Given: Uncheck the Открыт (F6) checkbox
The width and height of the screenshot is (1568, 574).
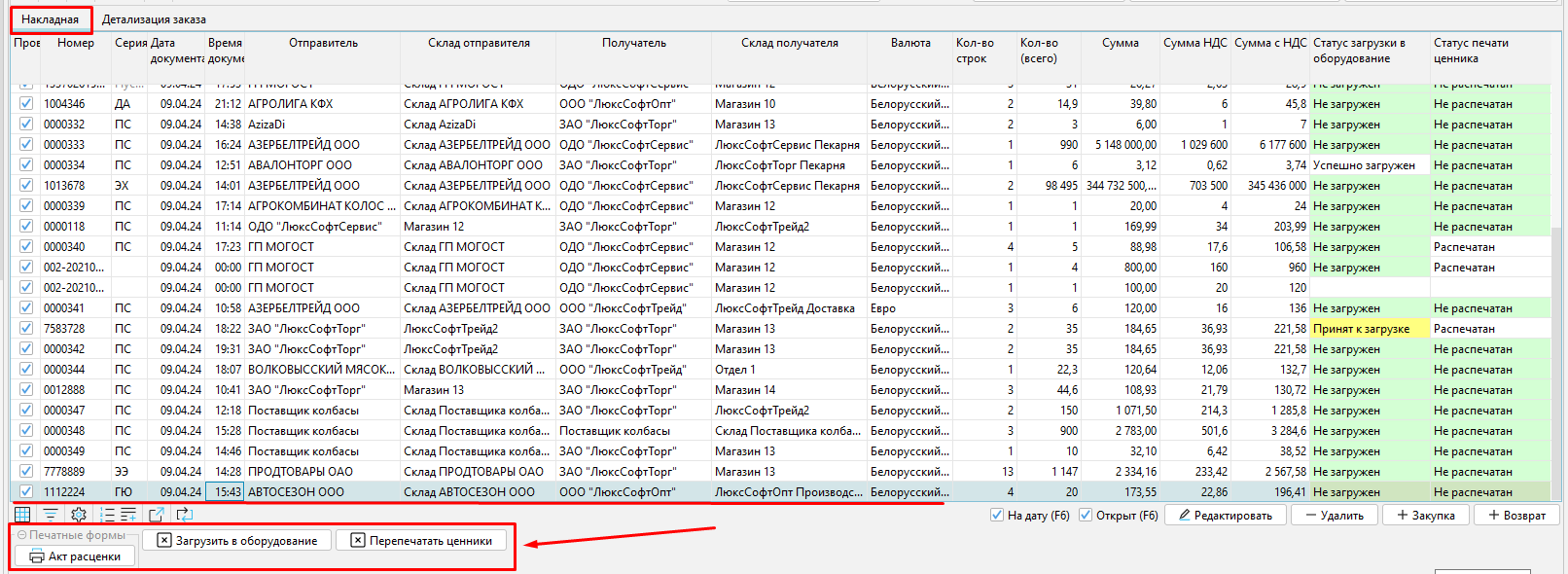Looking at the screenshot, I should 1086,516.
